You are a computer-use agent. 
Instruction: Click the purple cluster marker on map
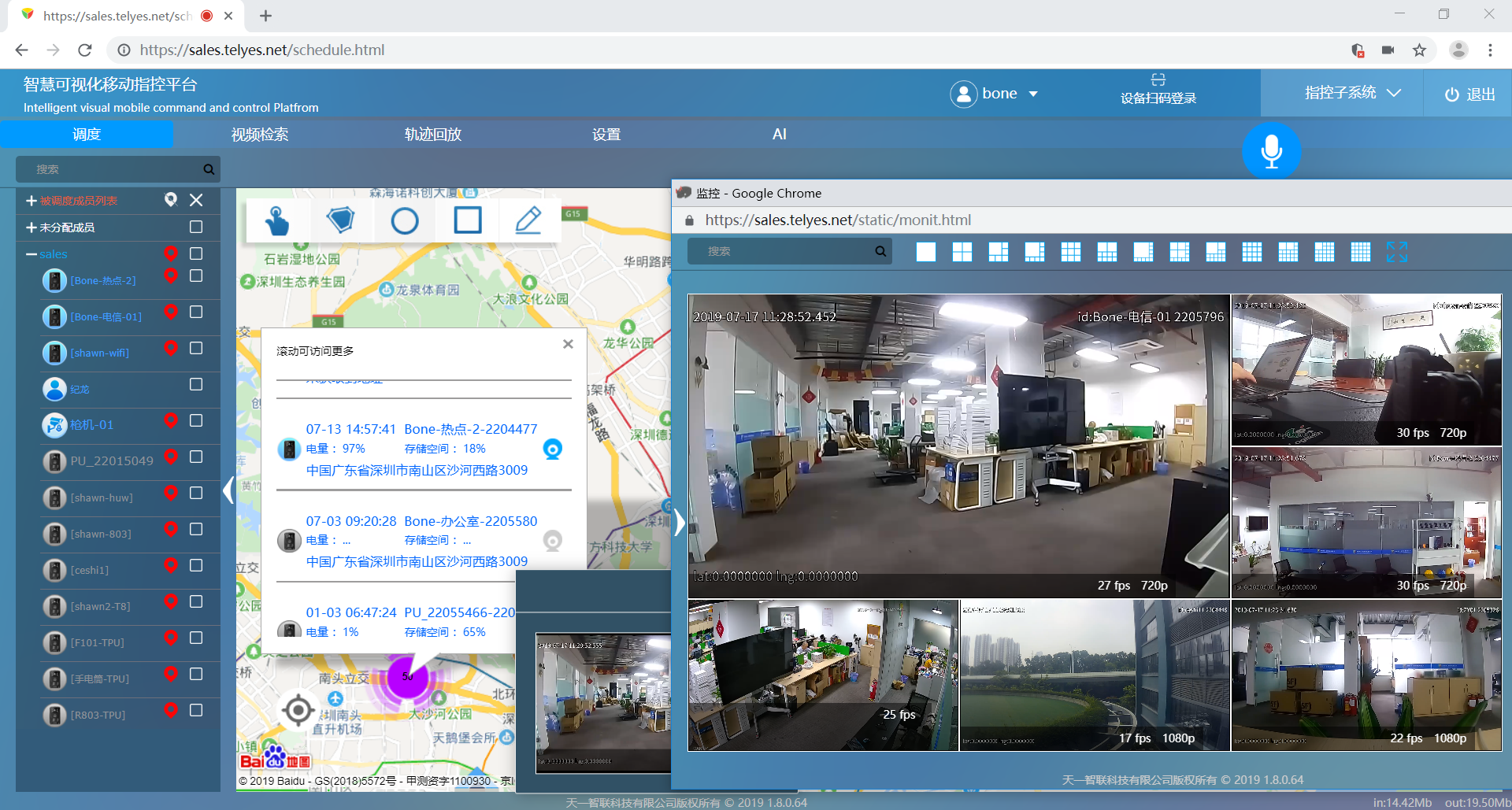click(x=408, y=676)
